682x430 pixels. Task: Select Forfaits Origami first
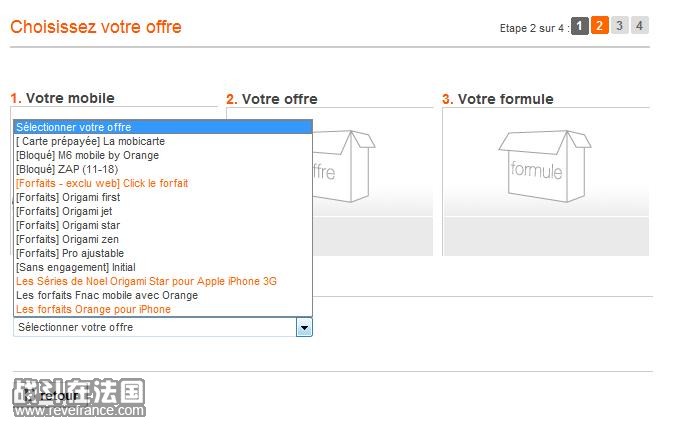[x=163, y=197]
